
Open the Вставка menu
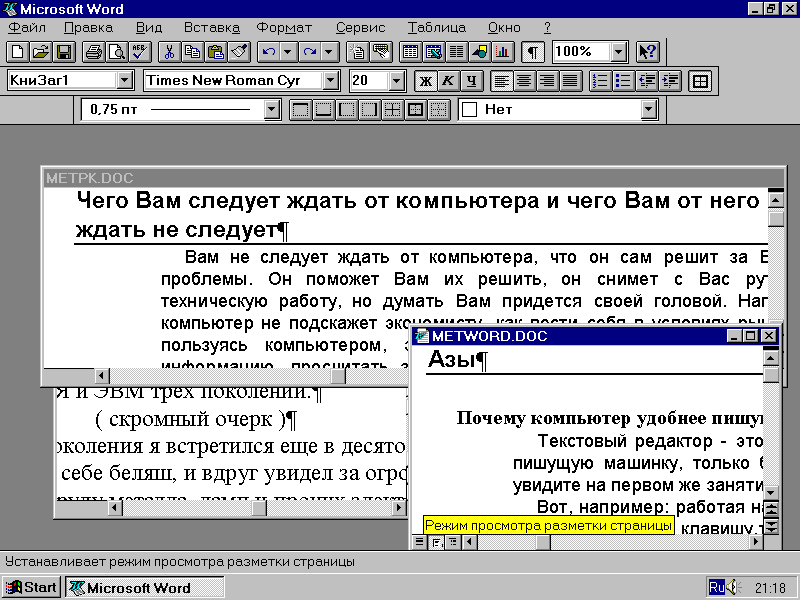tap(212, 28)
